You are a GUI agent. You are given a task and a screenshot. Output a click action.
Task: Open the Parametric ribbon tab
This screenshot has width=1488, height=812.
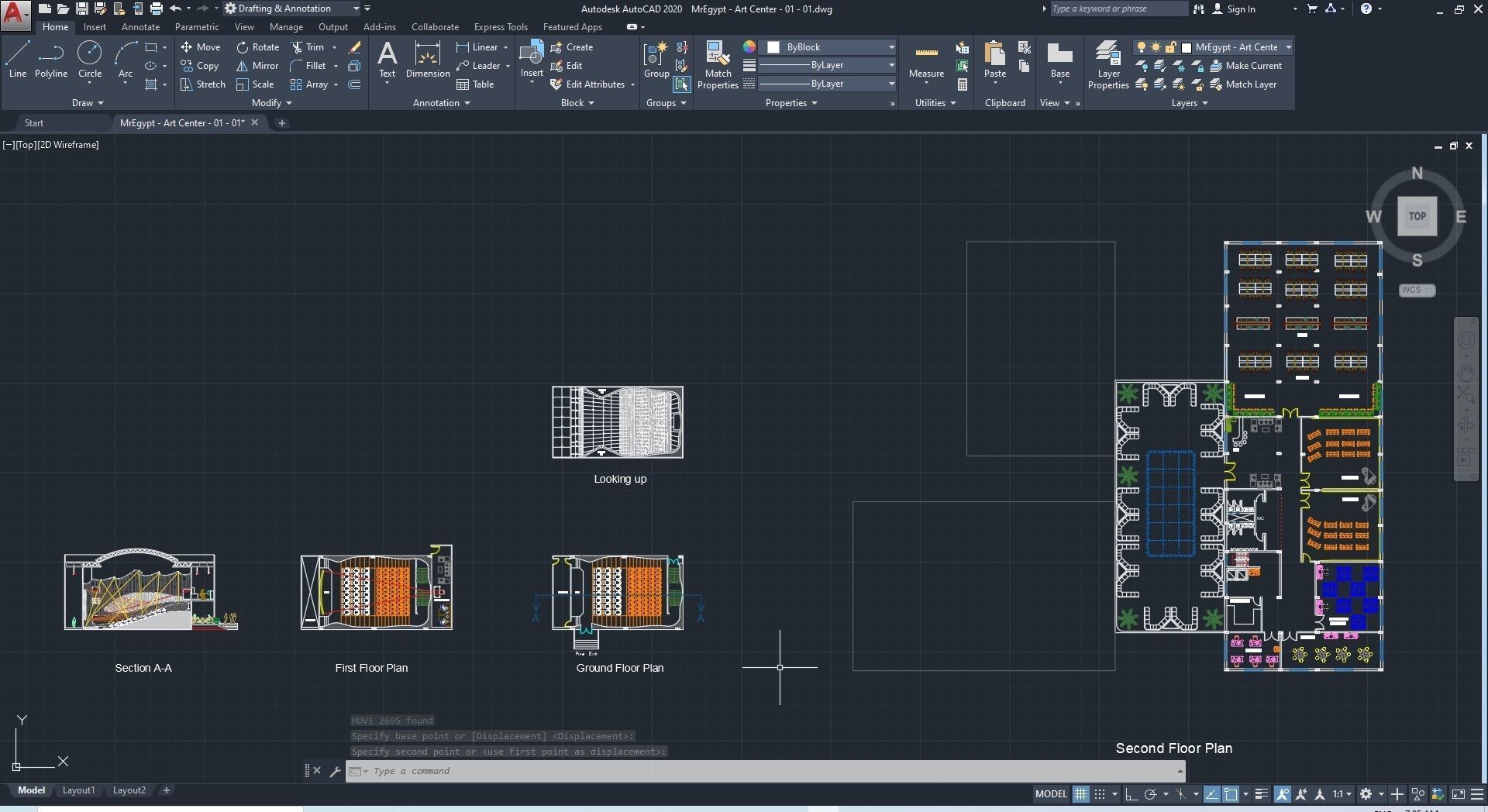coord(197,27)
